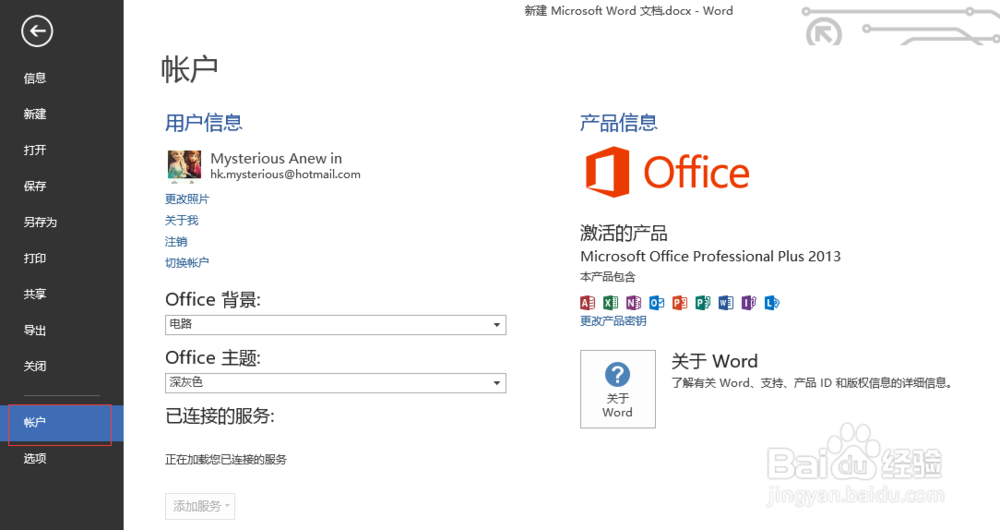Click the Access product icon

(587, 302)
